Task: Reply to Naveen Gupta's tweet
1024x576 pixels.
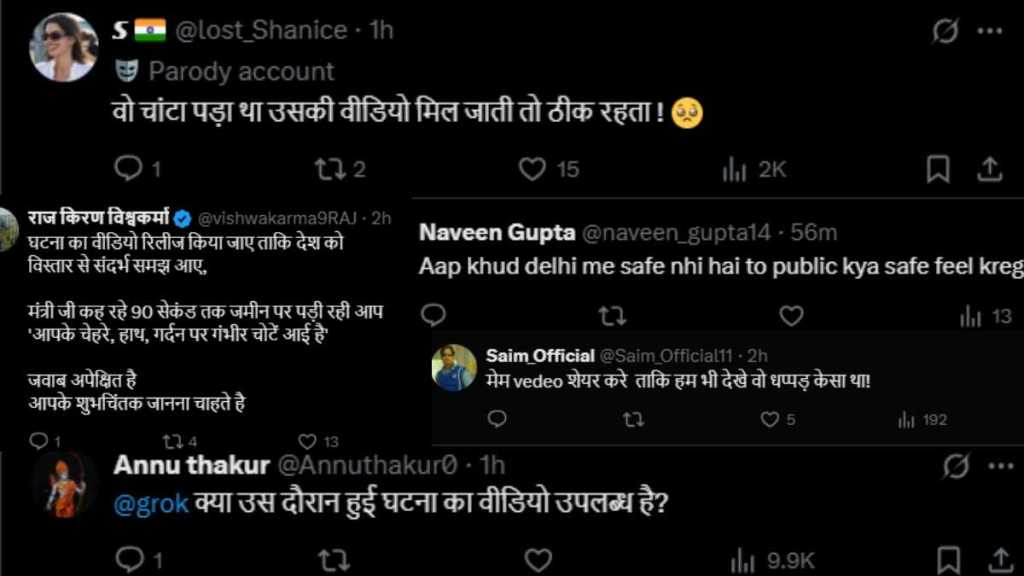Action: coord(433,317)
